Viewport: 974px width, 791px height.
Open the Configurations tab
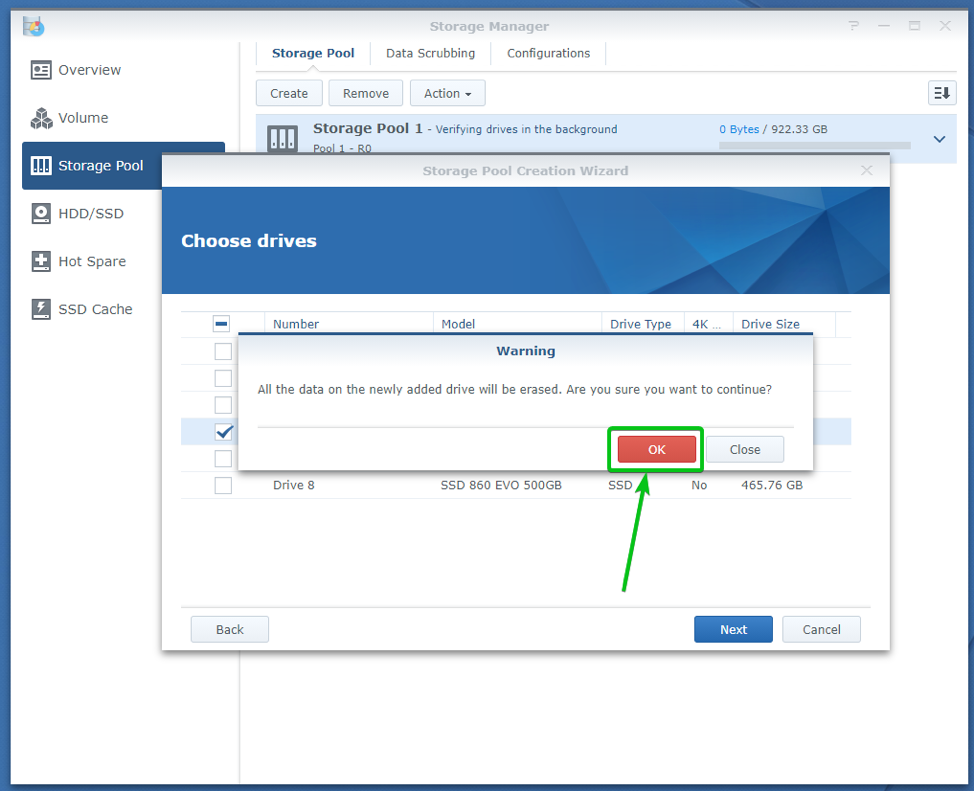coord(548,53)
